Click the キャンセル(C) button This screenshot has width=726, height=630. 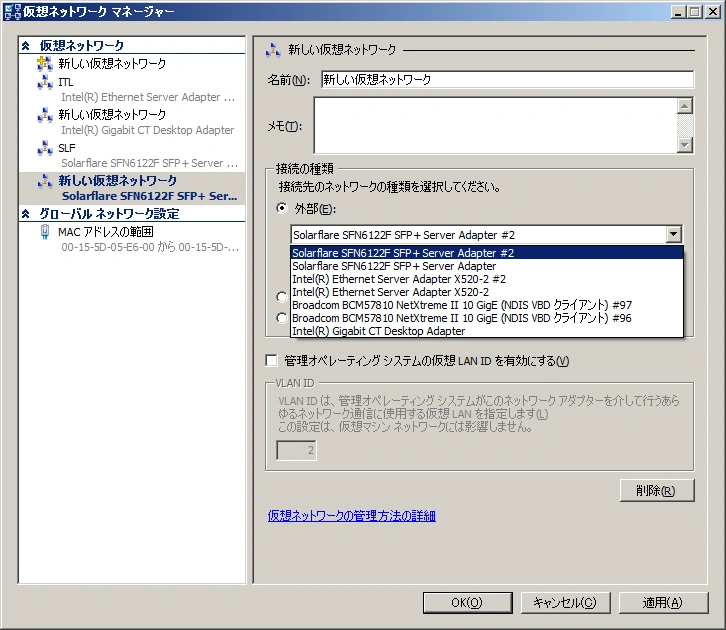565,602
